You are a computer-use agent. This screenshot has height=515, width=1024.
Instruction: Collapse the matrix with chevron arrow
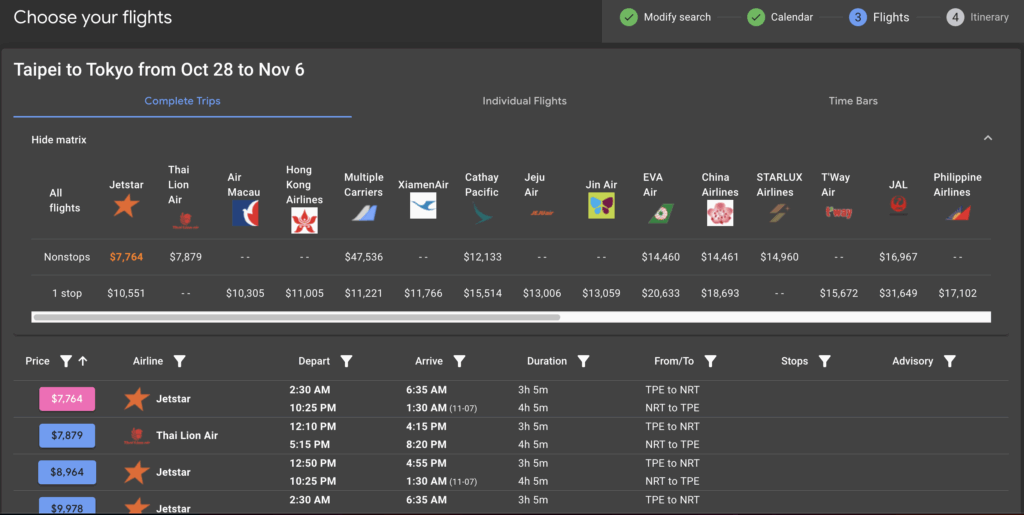[988, 139]
